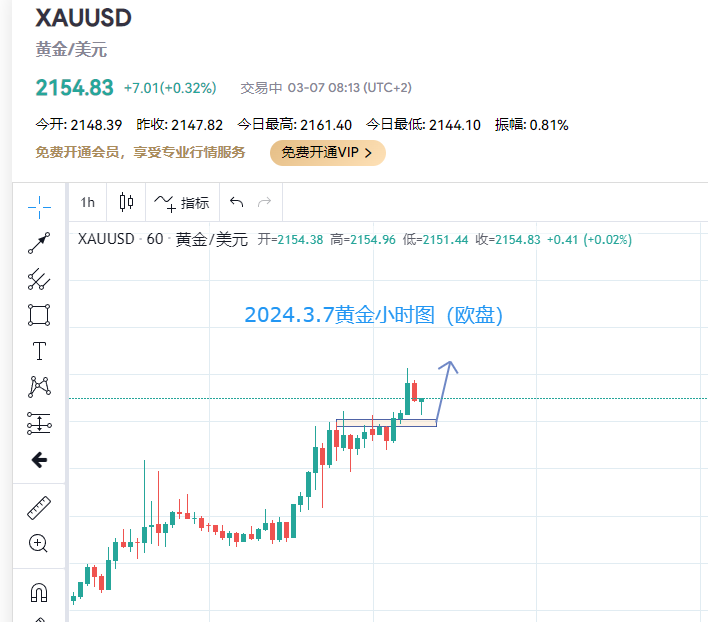Click the 黄金/美元 subtitle under the symbol
This screenshot has width=708, height=622.
pyautogui.click(x=71, y=49)
